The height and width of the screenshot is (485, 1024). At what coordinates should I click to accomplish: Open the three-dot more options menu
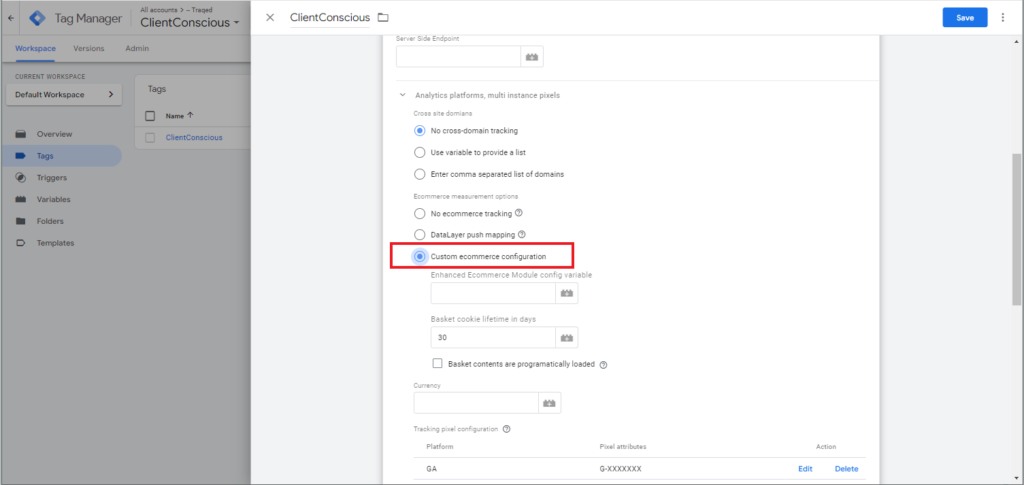point(1003,18)
